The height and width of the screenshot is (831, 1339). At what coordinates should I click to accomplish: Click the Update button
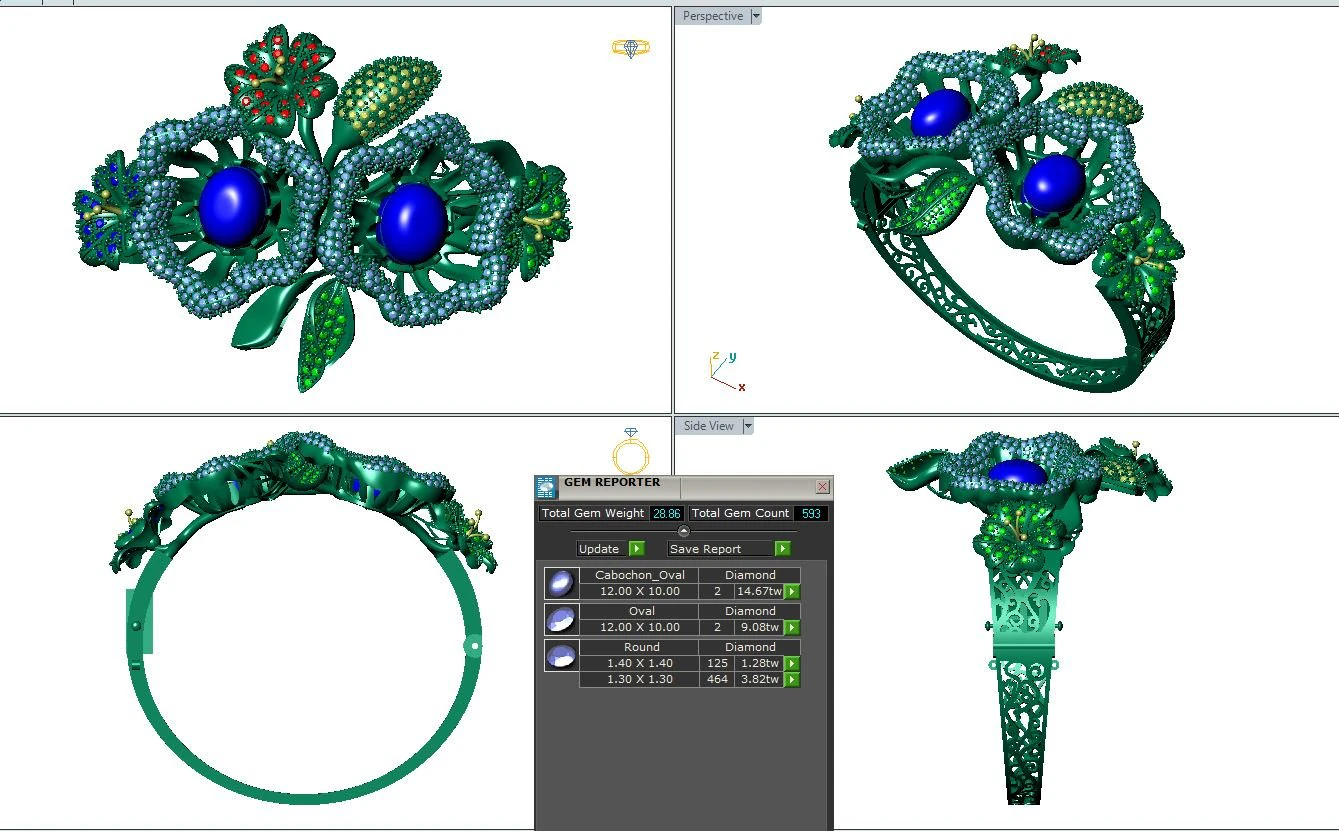pyautogui.click(x=603, y=549)
